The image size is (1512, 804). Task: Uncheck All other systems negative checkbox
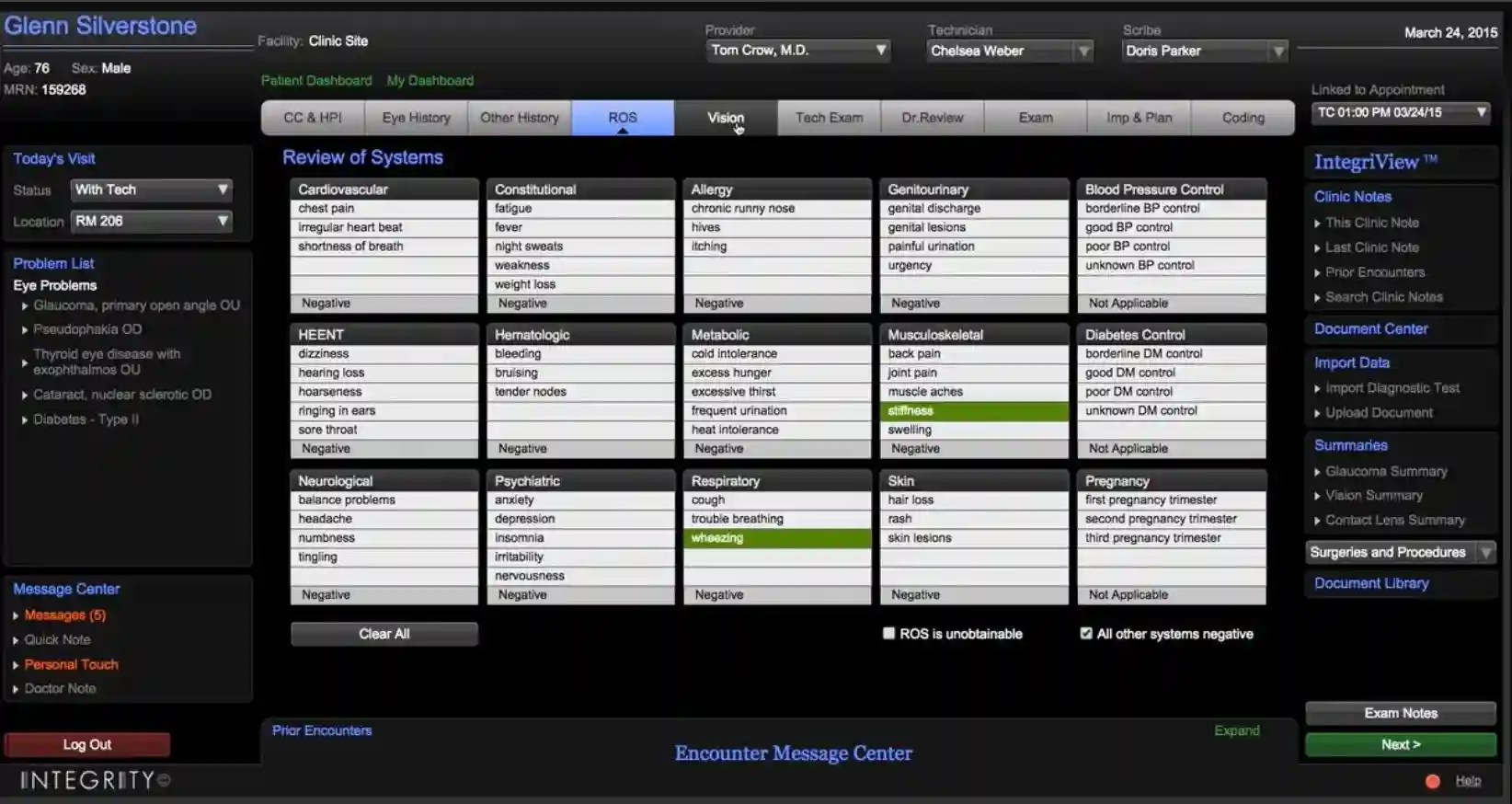pyautogui.click(x=1086, y=633)
